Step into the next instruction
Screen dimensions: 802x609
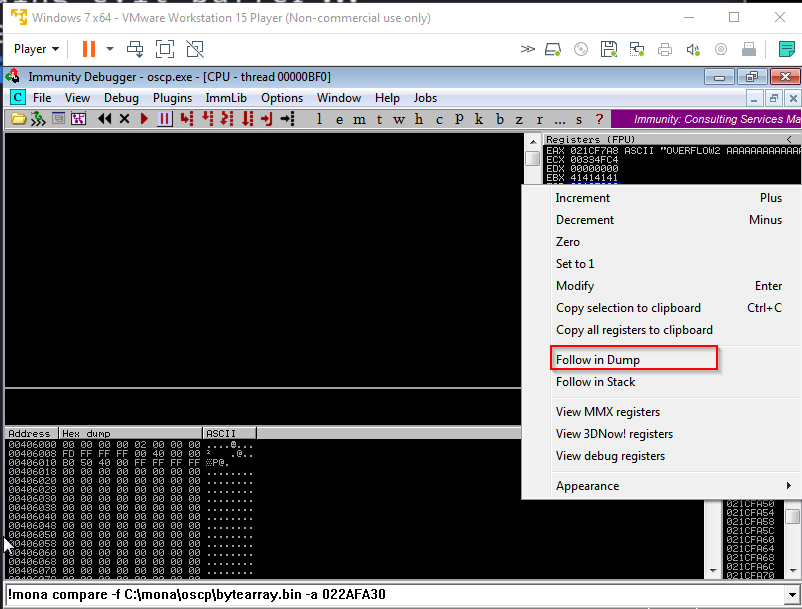click(x=186, y=118)
